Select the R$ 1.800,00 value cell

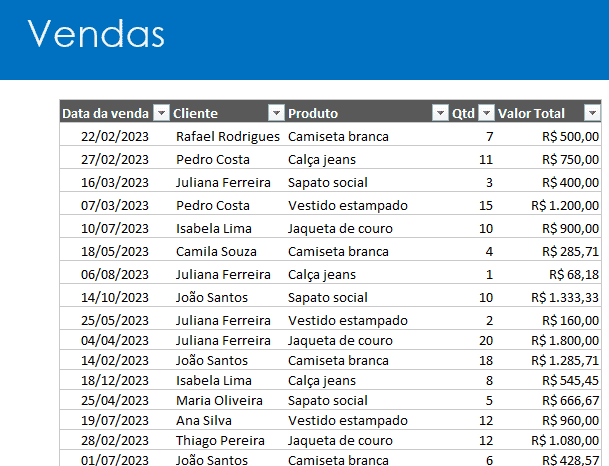[x=548, y=340]
